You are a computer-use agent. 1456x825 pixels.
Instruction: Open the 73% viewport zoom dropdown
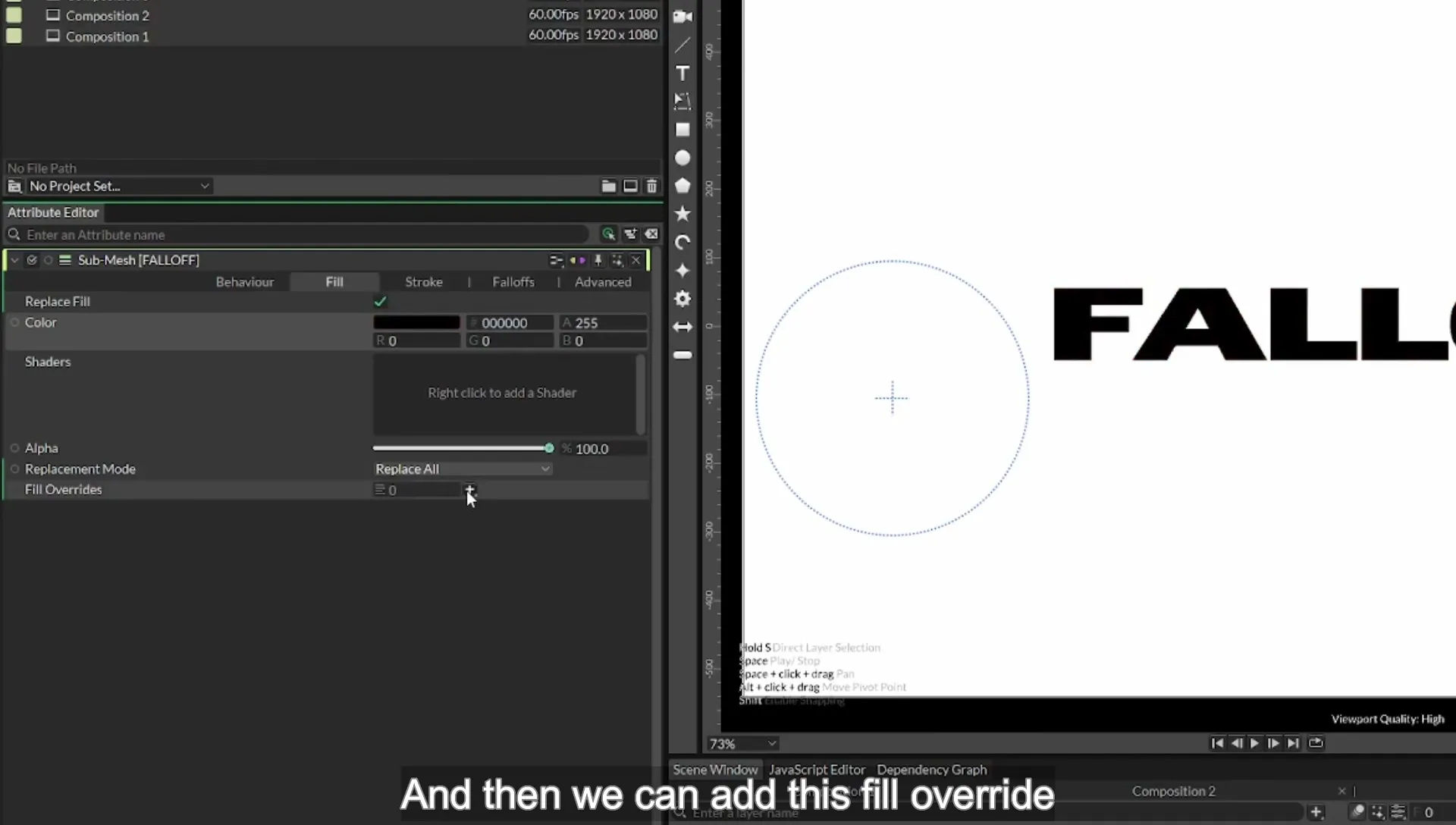coord(742,744)
